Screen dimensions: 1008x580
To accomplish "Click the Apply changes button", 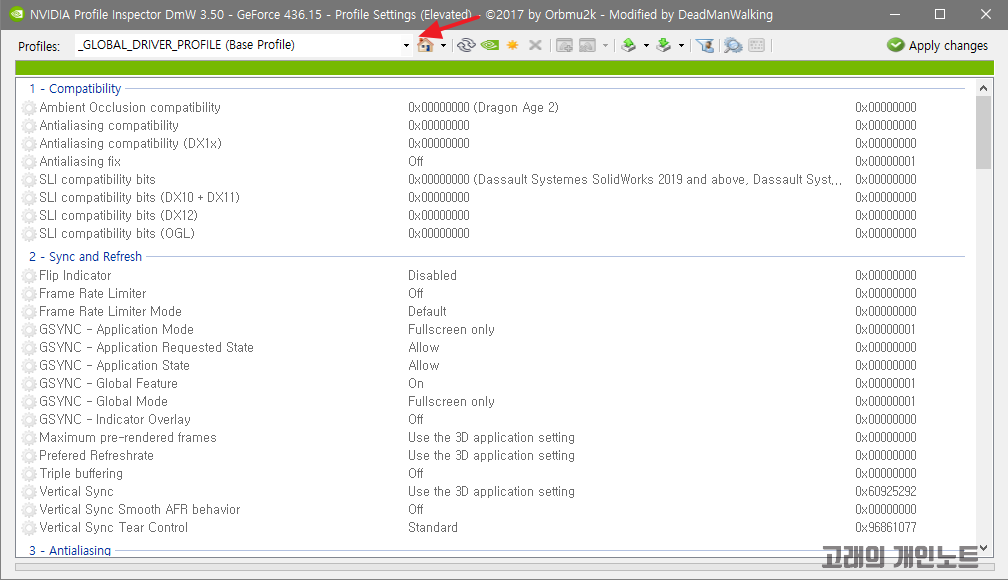I will pos(937,45).
